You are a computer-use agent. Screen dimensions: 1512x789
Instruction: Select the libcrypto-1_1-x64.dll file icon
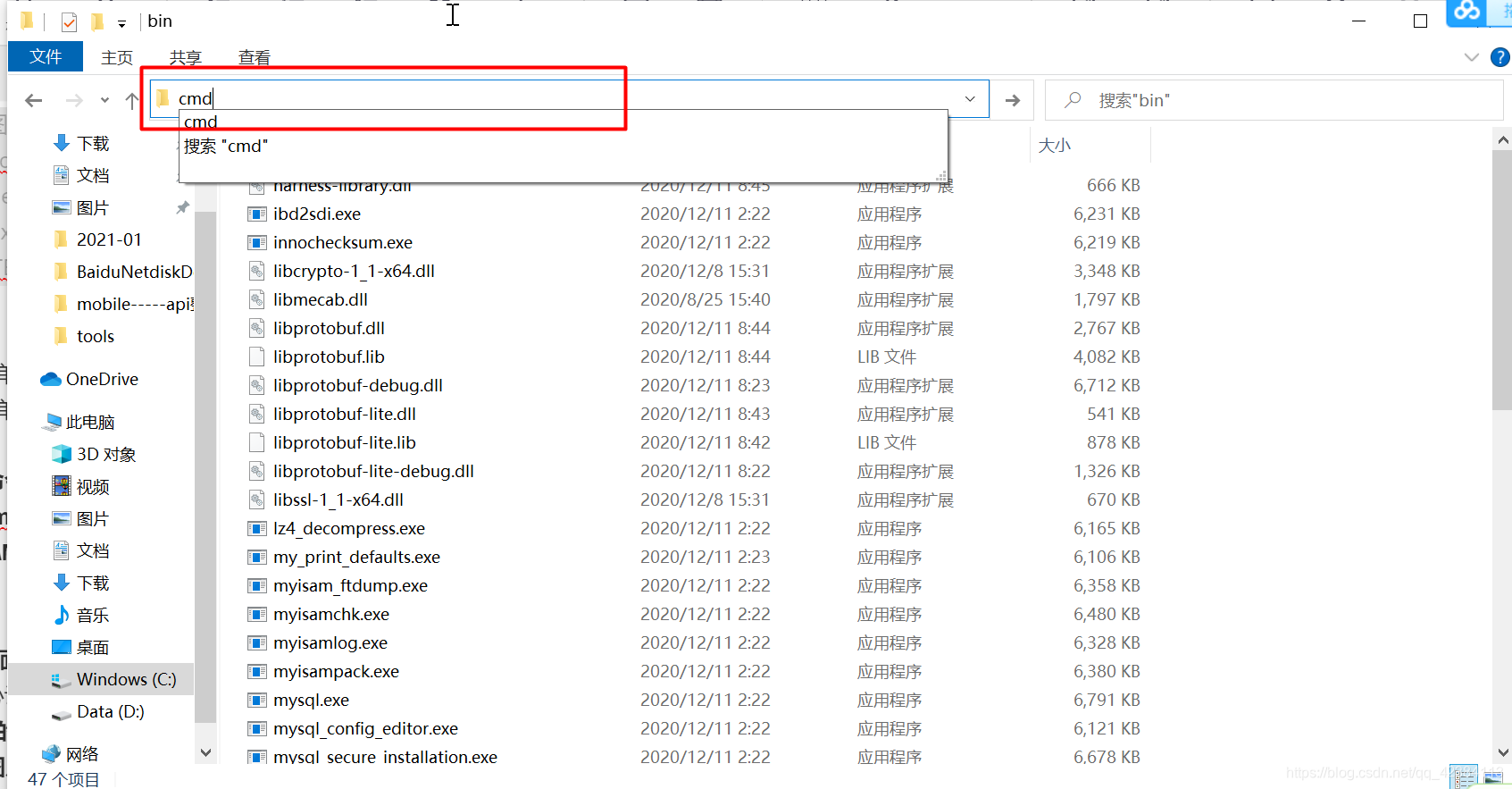tap(256, 271)
